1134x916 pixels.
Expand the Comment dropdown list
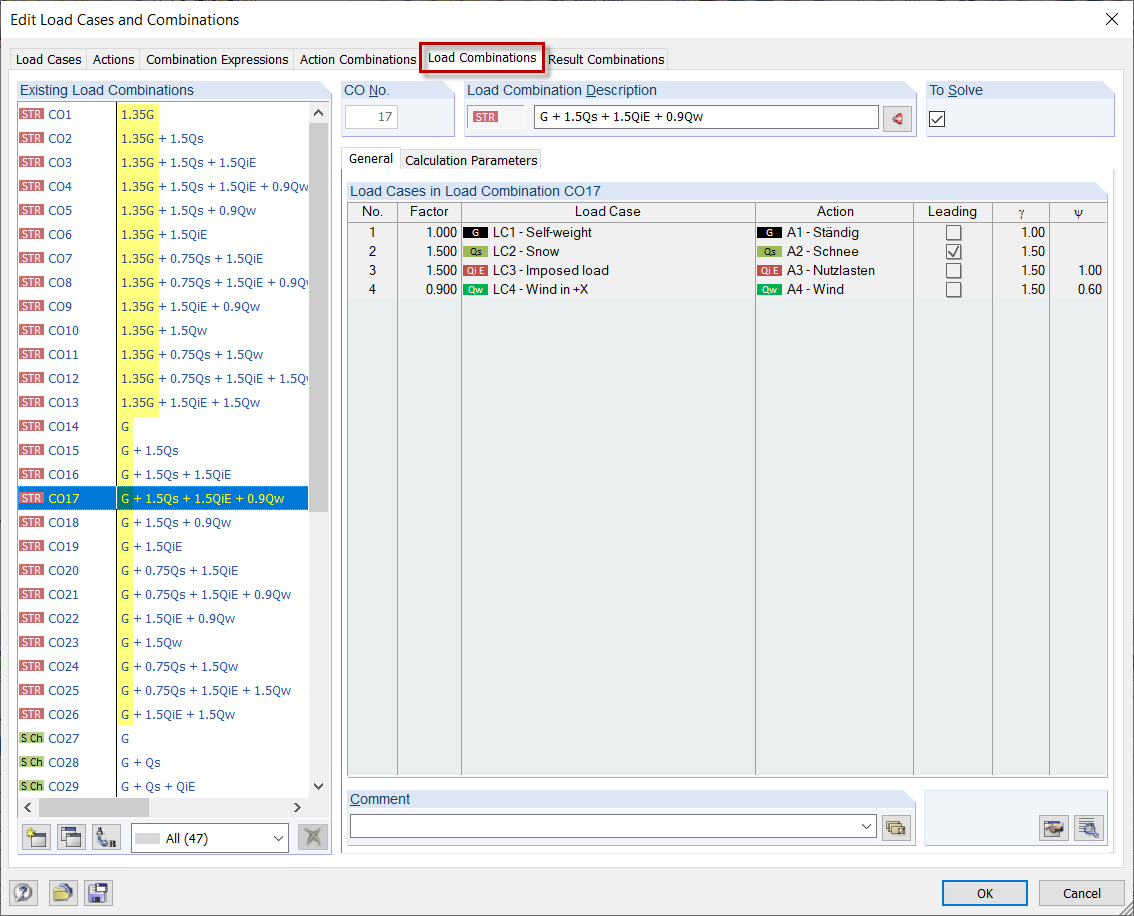866,826
